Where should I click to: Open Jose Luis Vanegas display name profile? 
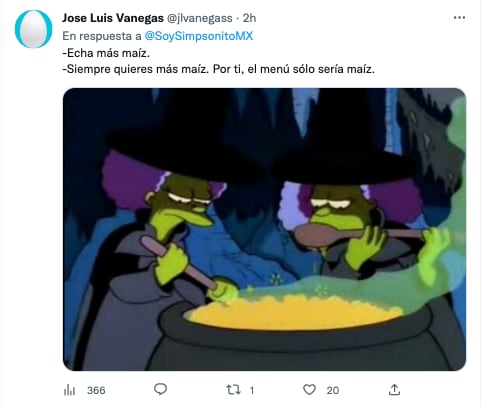(x=113, y=18)
